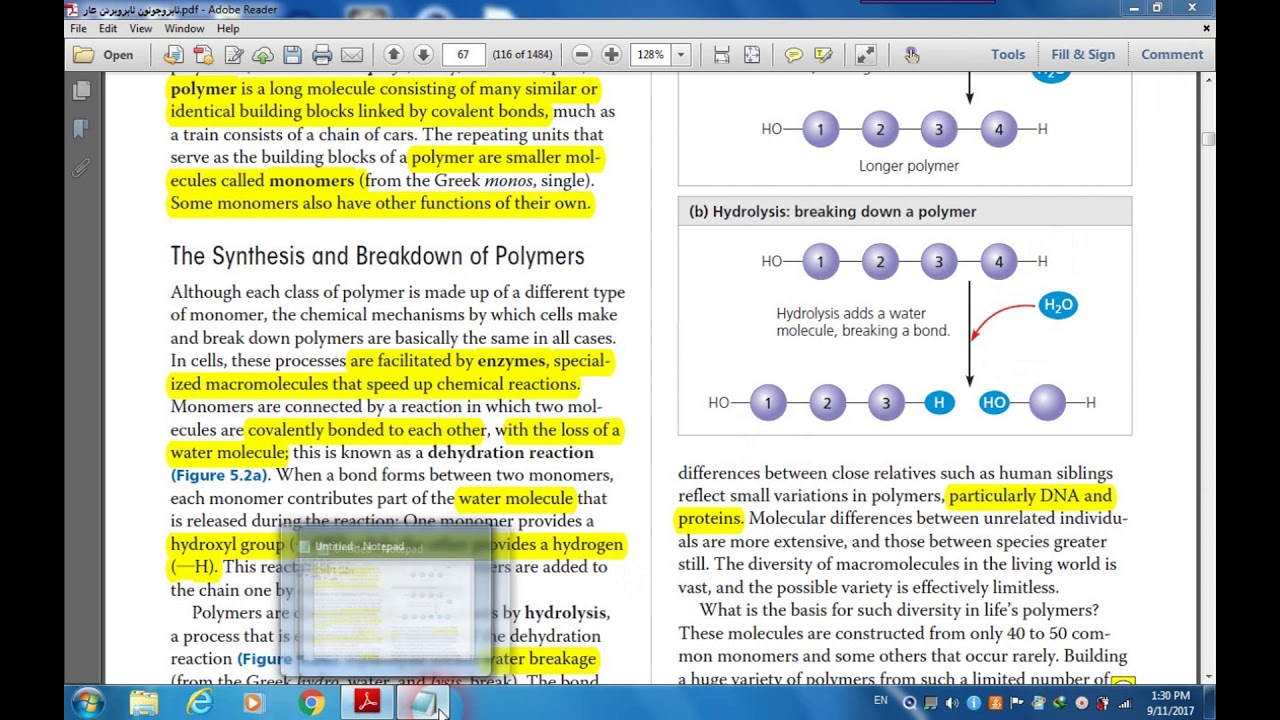This screenshot has height=720, width=1280.
Task: Go to previous page with the up arrow
Action: pyautogui.click(x=393, y=55)
